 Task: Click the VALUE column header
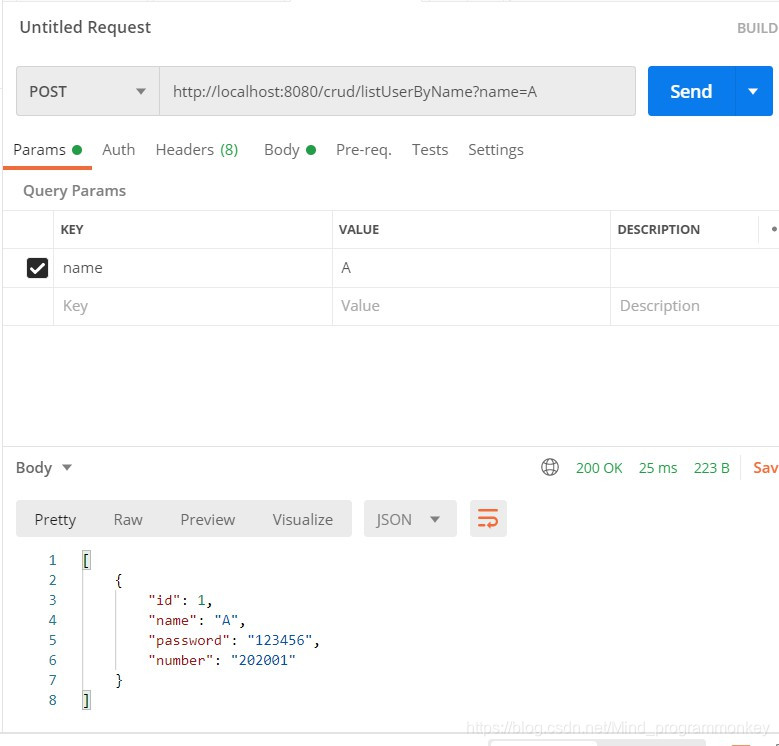tap(359, 229)
